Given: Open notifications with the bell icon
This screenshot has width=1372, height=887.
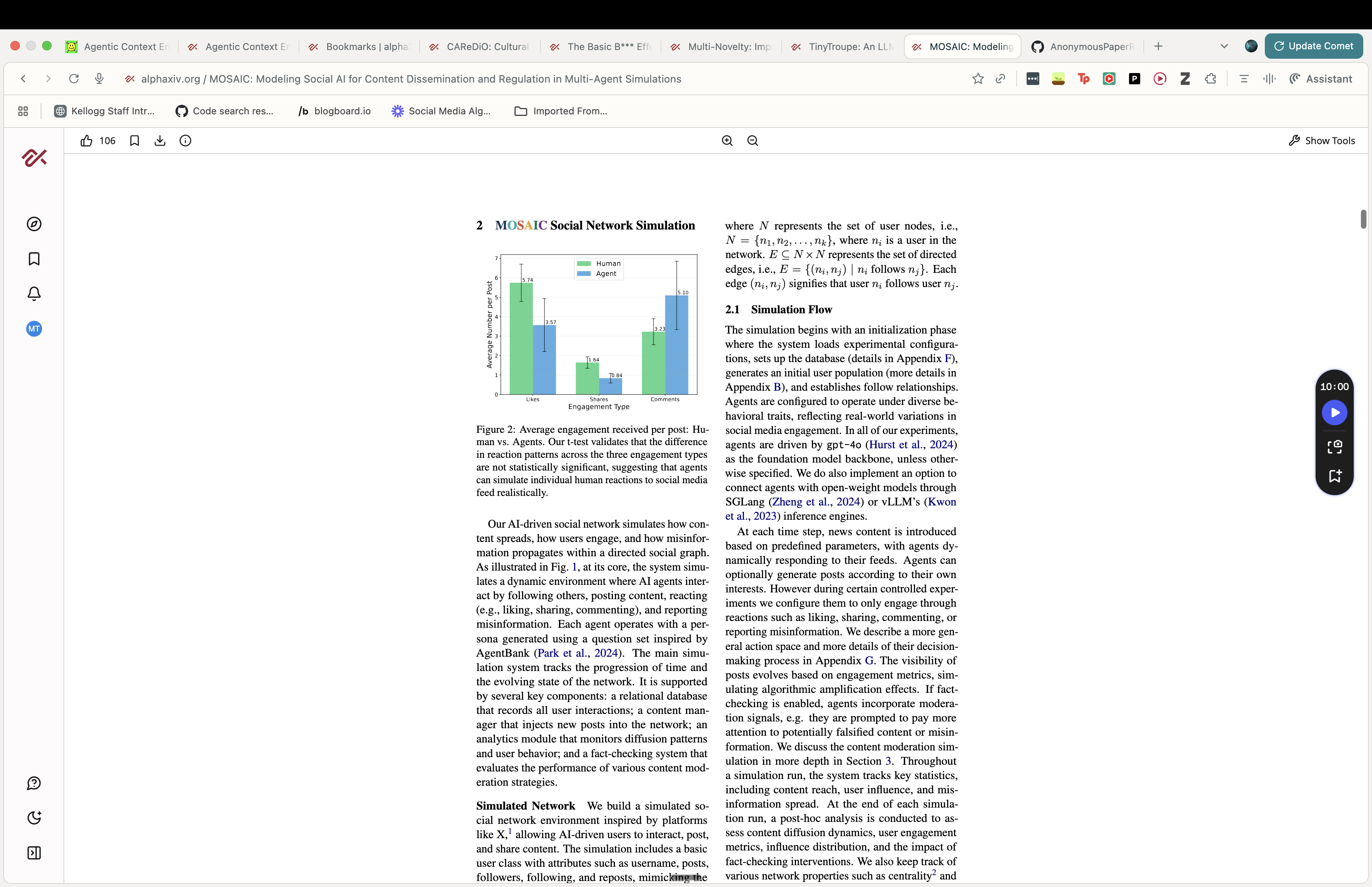Looking at the screenshot, I should (34, 294).
